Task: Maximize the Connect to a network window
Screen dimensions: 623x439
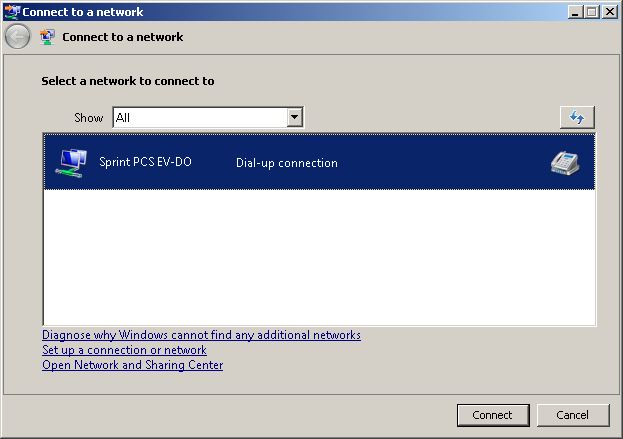Action: 591,12
